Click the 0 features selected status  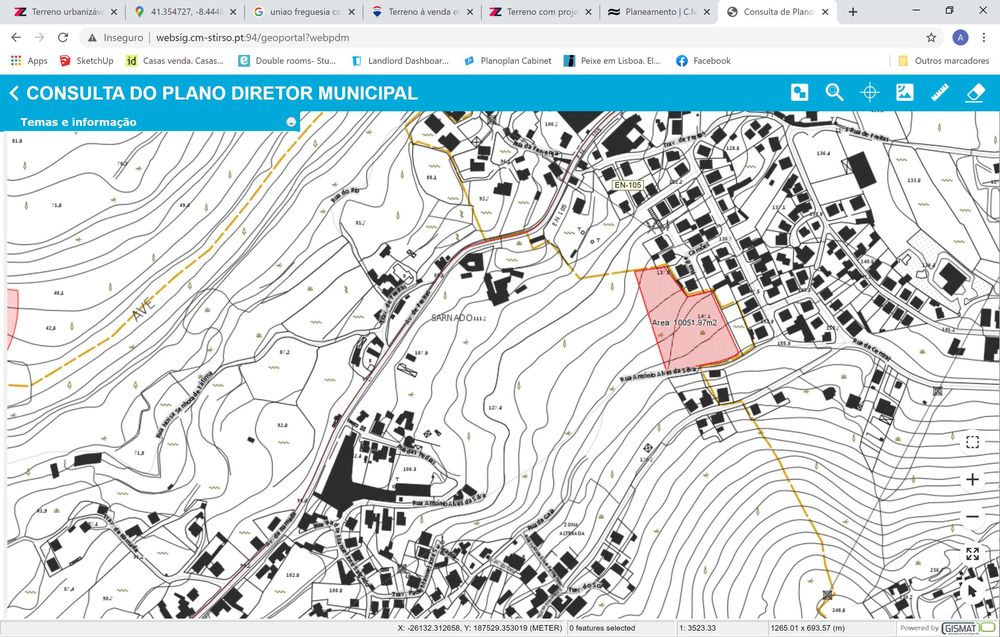click(602, 628)
